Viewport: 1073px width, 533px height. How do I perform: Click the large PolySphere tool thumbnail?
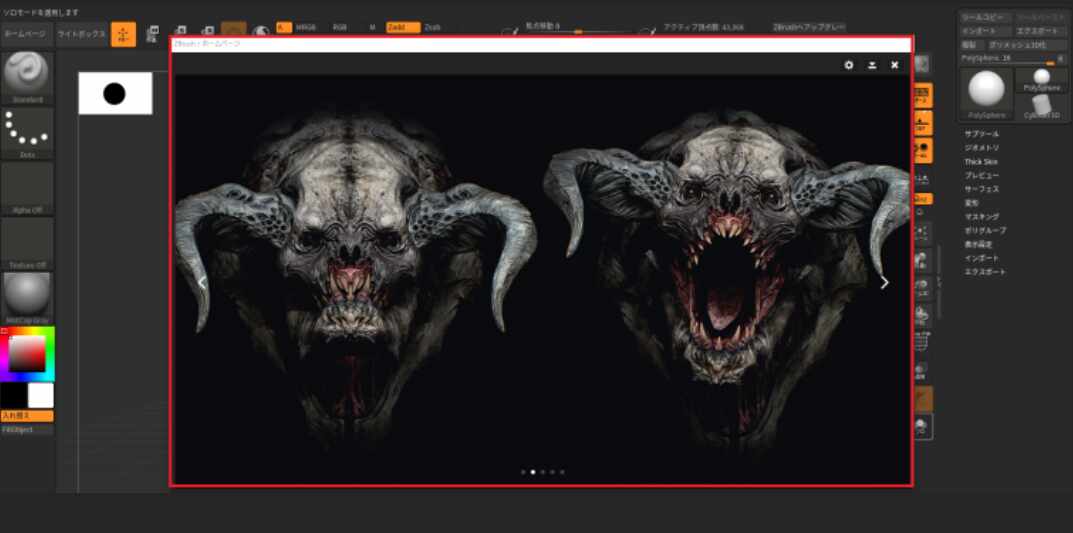[986, 93]
